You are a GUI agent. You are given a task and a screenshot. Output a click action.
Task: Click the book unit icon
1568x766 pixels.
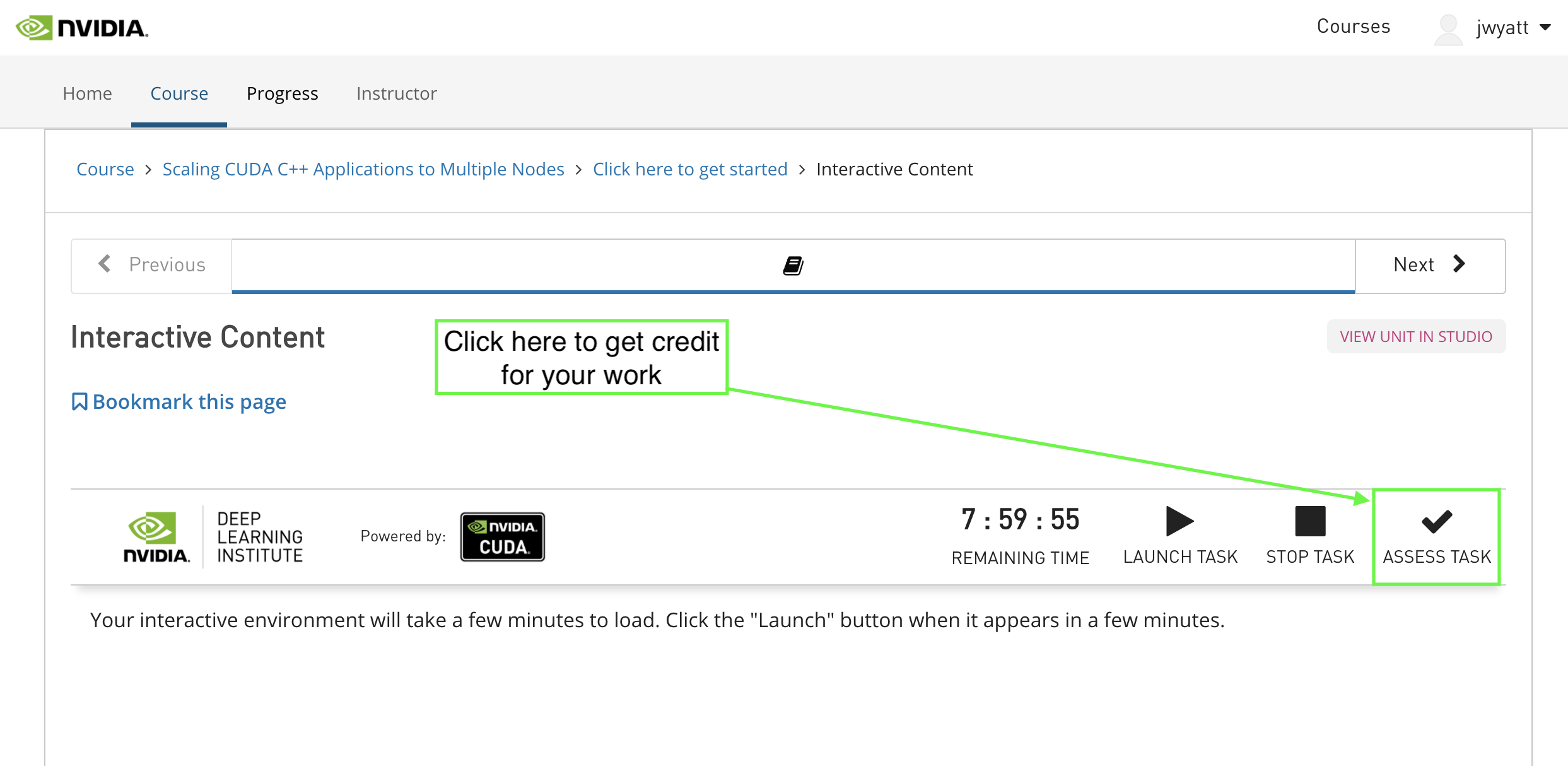(x=793, y=266)
